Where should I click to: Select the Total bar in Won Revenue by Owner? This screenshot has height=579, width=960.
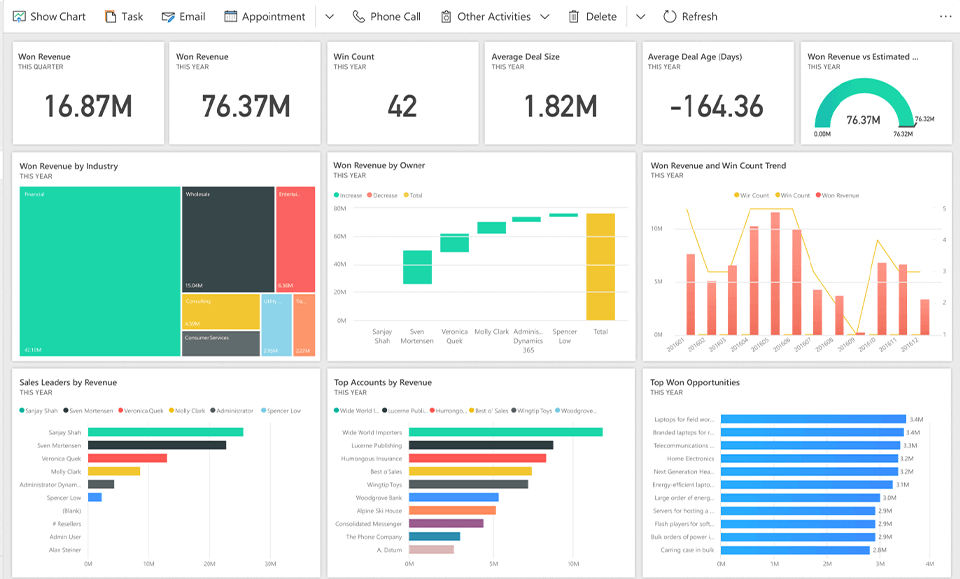point(600,266)
